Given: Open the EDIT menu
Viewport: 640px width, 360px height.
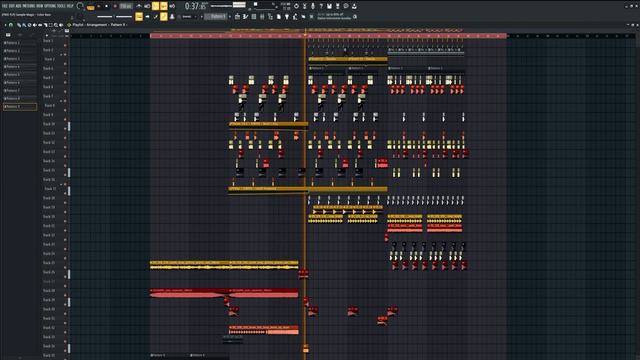Looking at the screenshot, I should click(12, 6).
